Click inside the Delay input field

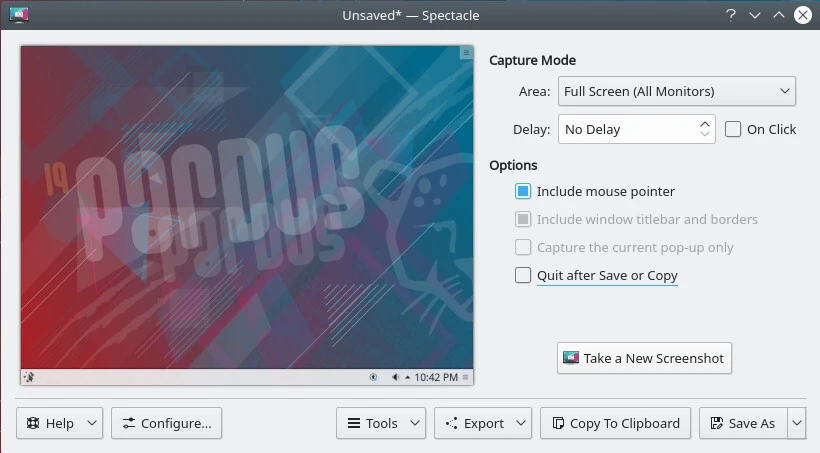(x=625, y=129)
